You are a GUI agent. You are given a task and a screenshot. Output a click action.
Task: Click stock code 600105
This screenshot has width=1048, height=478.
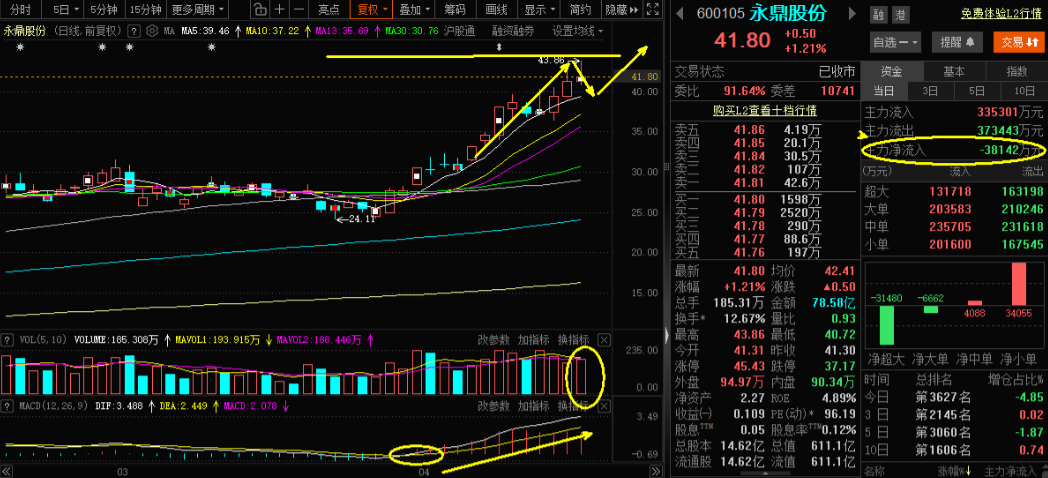point(718,14)
